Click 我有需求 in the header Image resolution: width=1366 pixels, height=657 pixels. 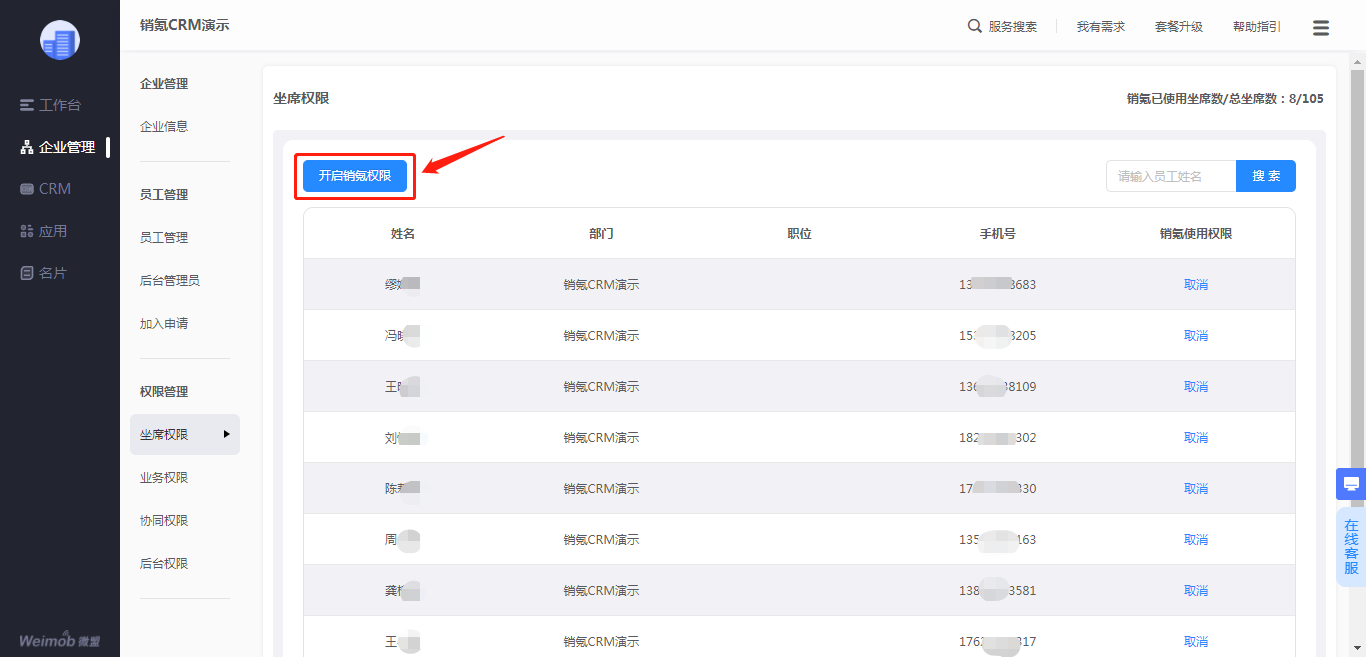1101,27
